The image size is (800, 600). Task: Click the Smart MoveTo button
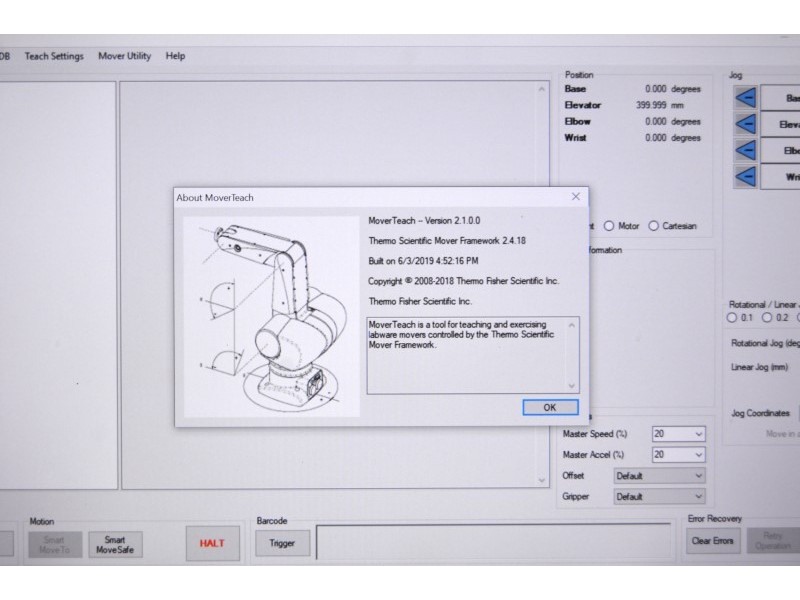coord(55,545)
